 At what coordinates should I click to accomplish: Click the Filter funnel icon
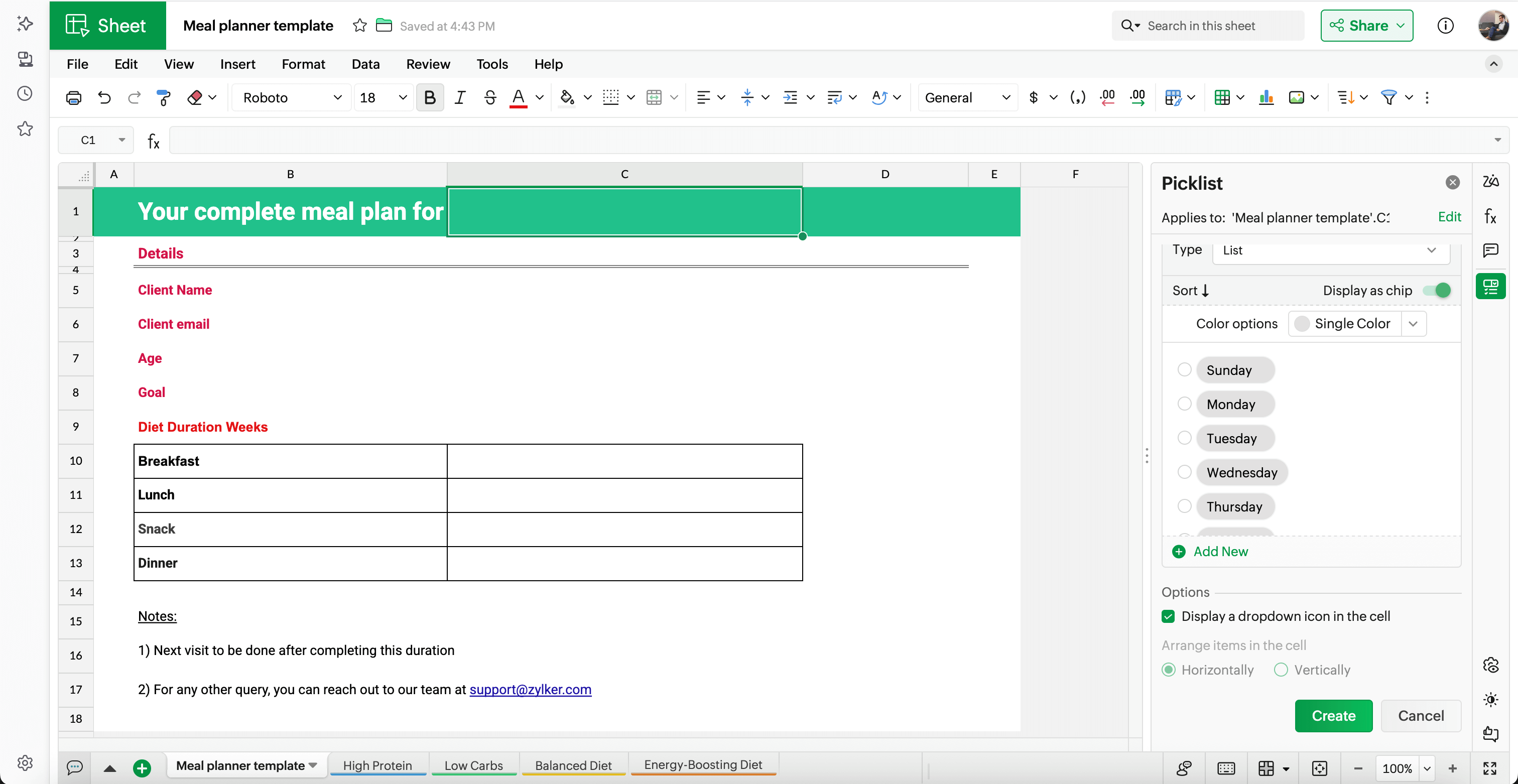click(x=1389, y=98)
